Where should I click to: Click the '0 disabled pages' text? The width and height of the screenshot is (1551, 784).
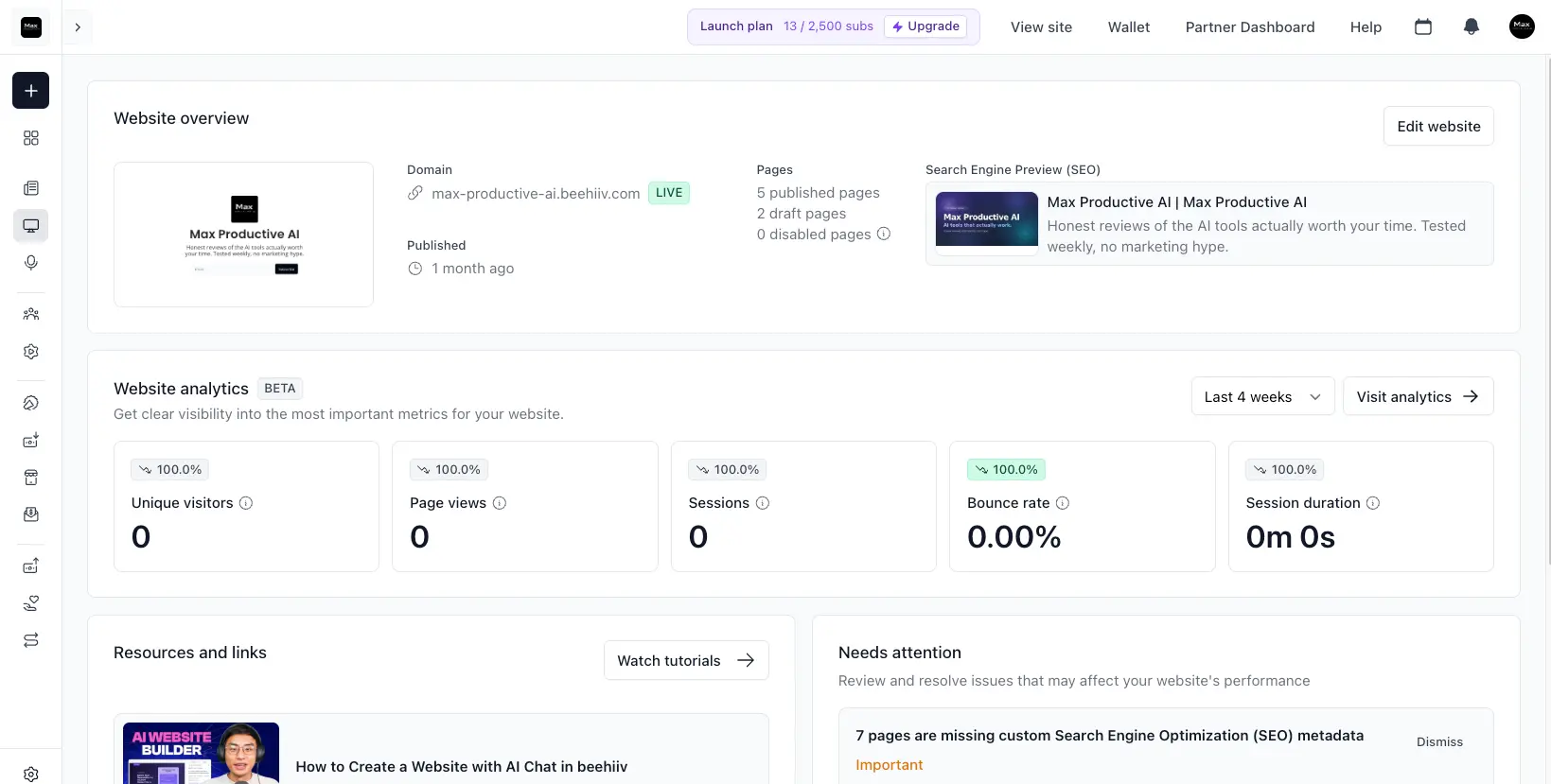click(814, 235)
